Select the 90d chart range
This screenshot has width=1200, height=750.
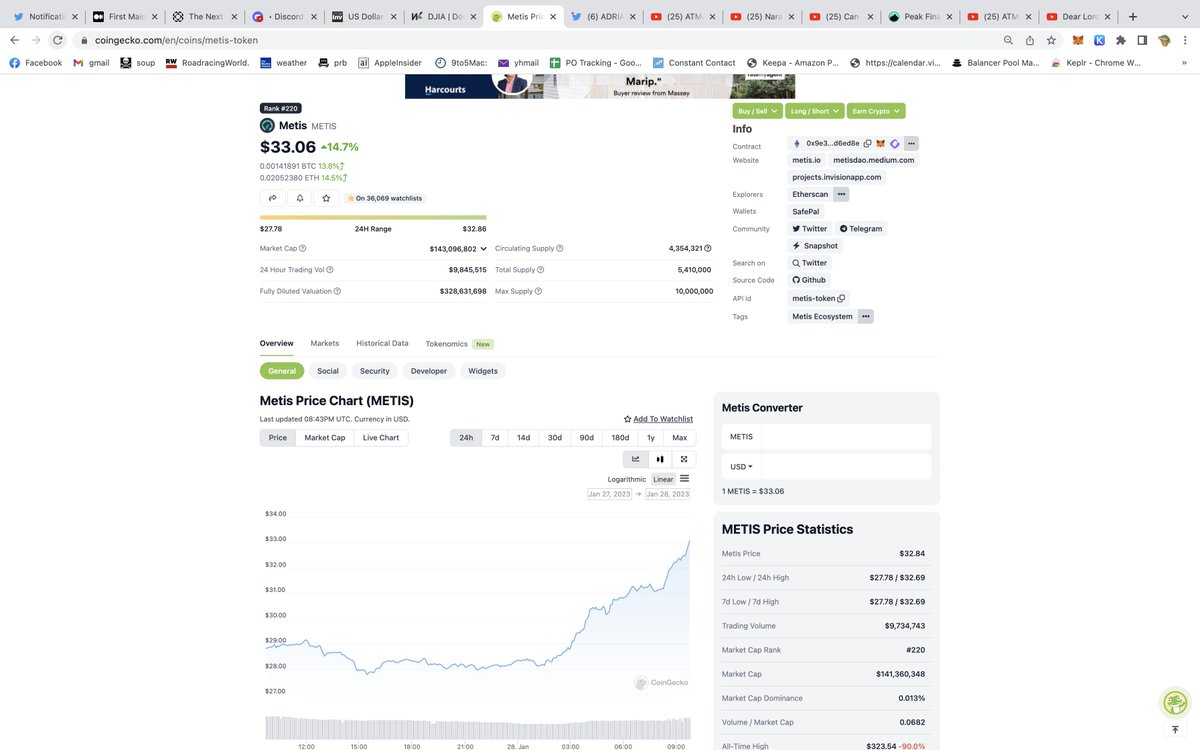click(586, 437)
